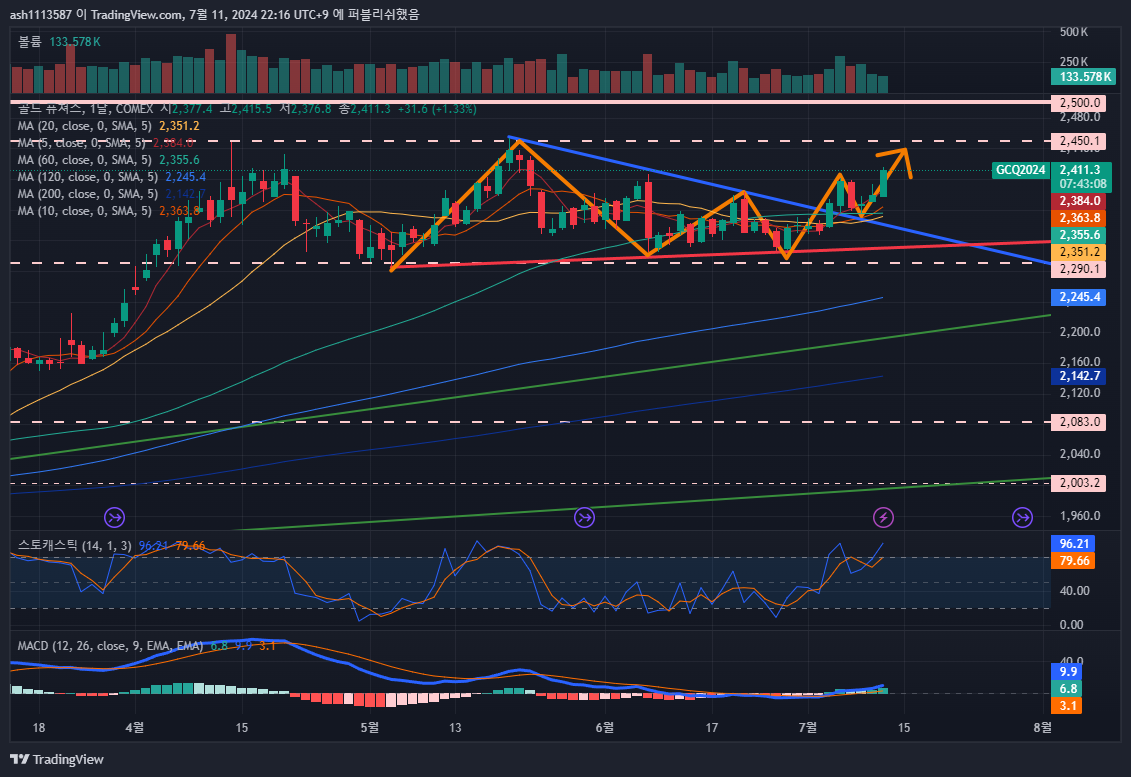Click the TradingView logo at bottom left
The image size is (1131, 777).
57,759
